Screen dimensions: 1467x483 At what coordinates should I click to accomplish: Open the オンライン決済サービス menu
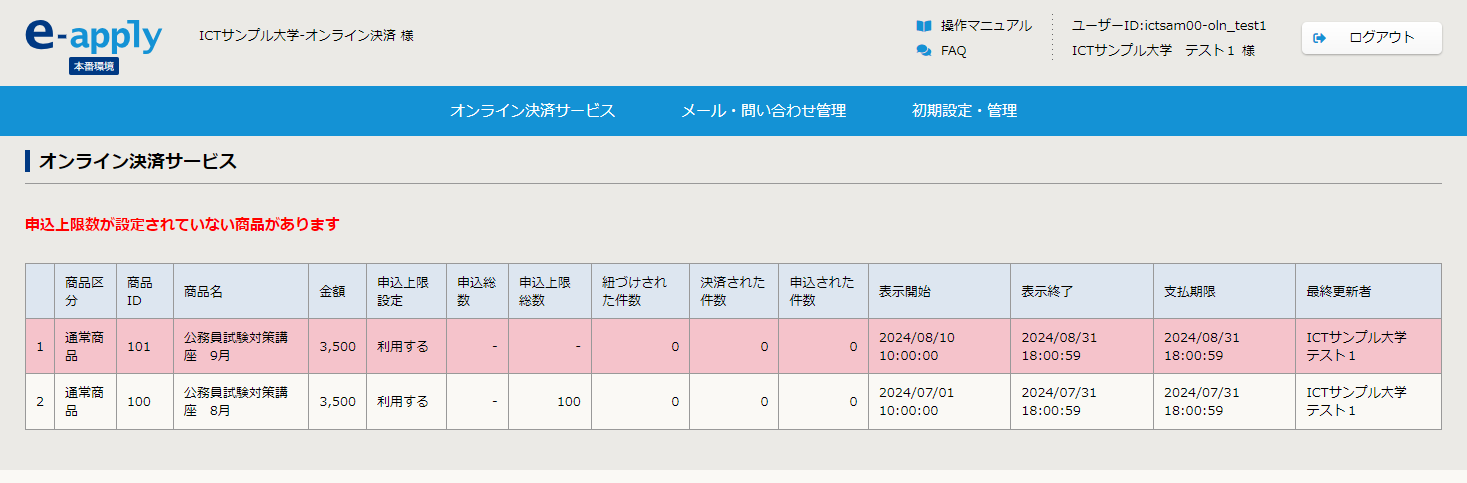click(x=532, y=111)
